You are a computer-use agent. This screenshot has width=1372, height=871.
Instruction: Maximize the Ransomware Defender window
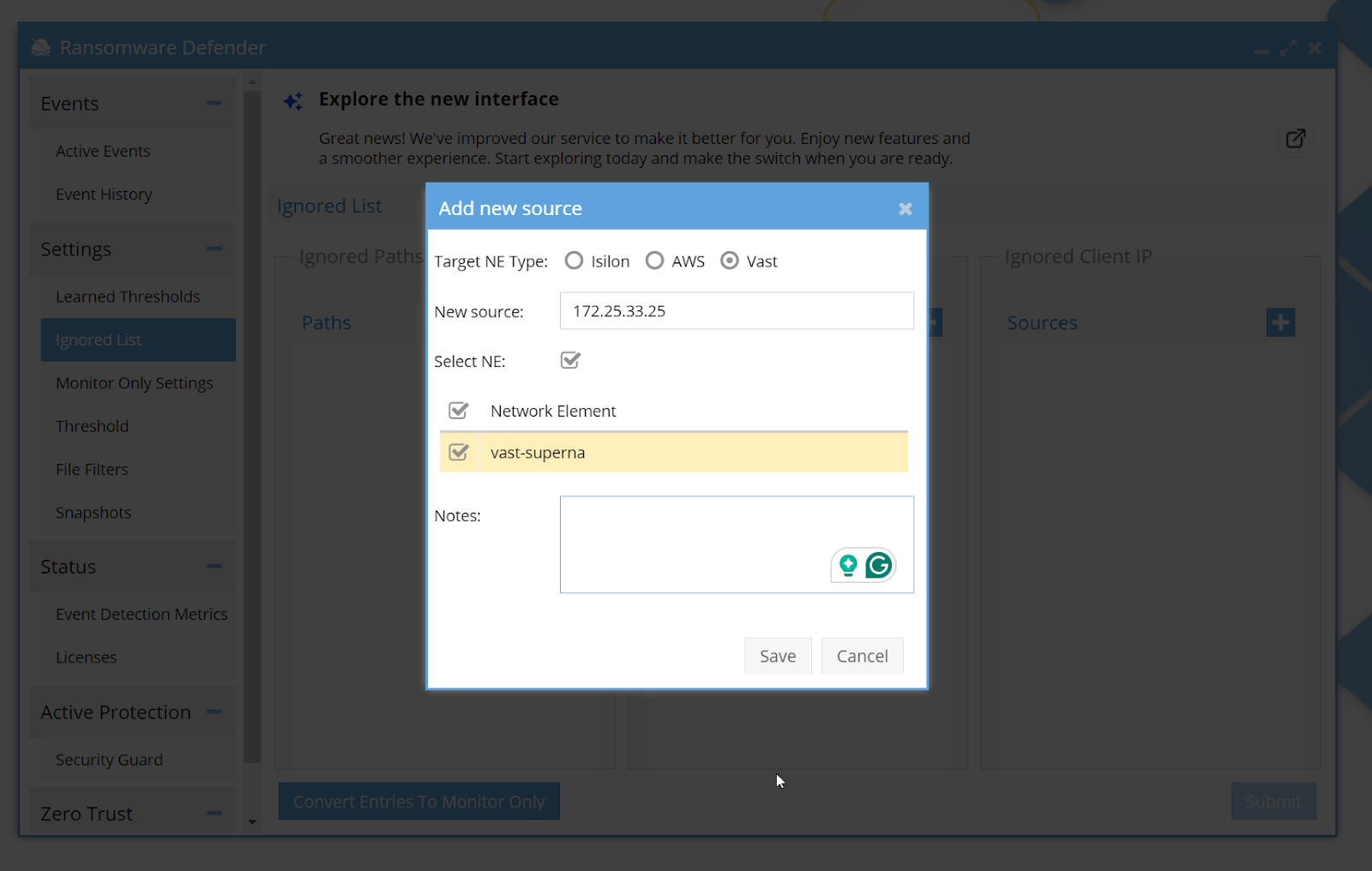(x=1288, y=48)
